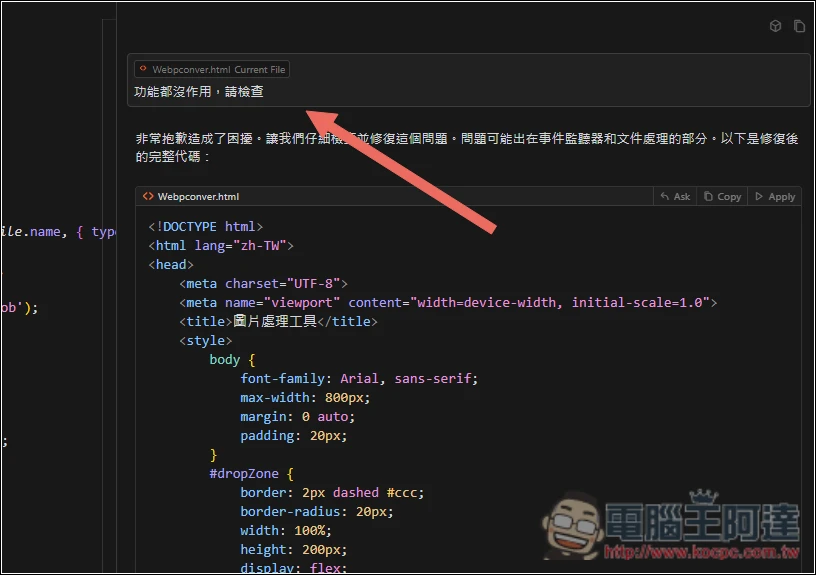The height and width of the screenshot is (575, 816).
Task: Click the cube icon at top right
Action: point(775,26)
